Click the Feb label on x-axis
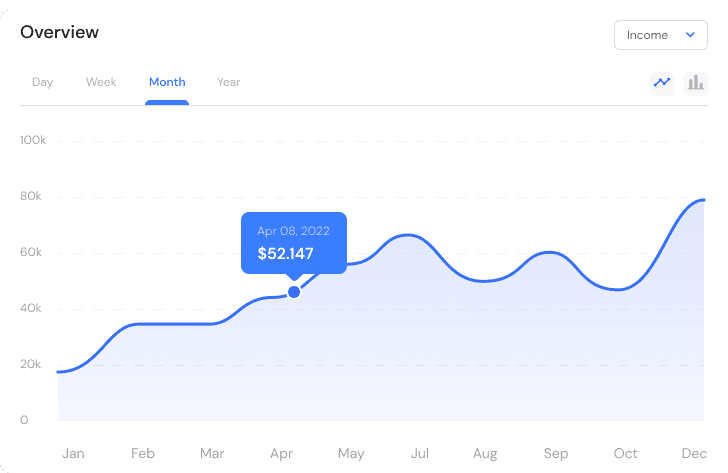Screen dimensions: 728x473 [142, 453]
